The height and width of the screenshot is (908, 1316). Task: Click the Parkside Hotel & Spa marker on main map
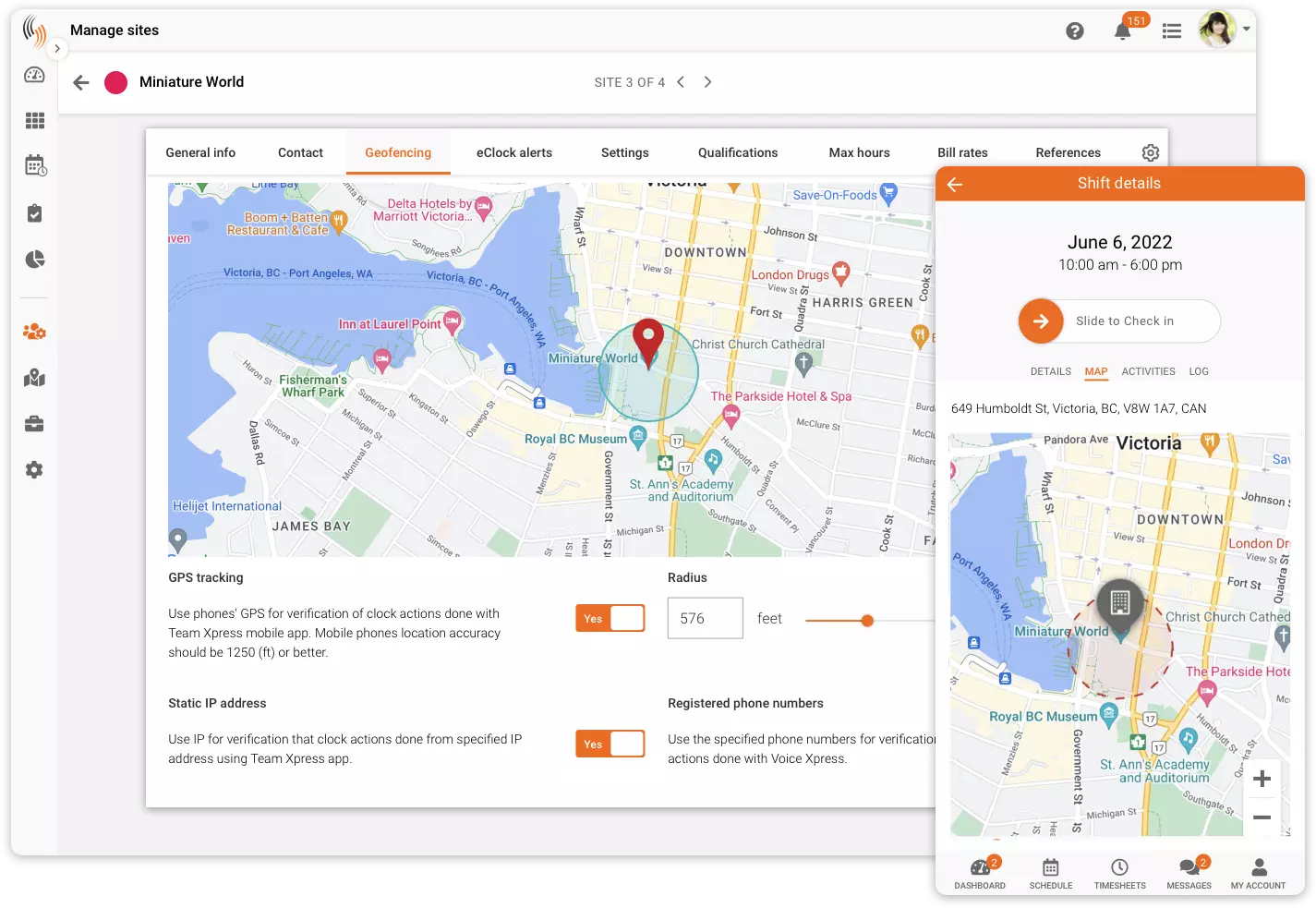(730, 416)
